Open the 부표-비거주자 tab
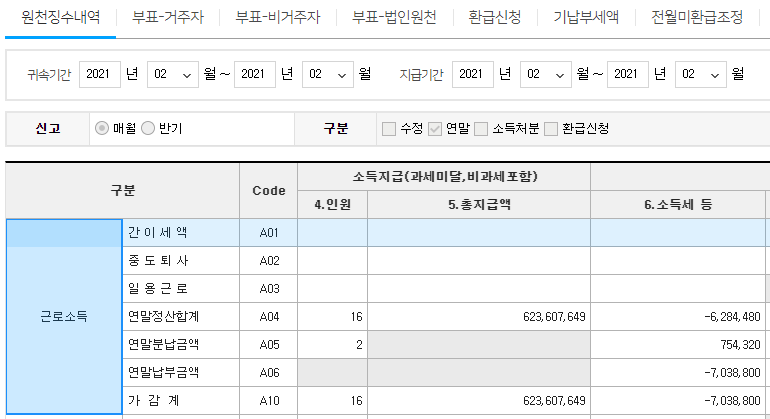The width and height of the screenshot is (770, 419). (278, 17)
